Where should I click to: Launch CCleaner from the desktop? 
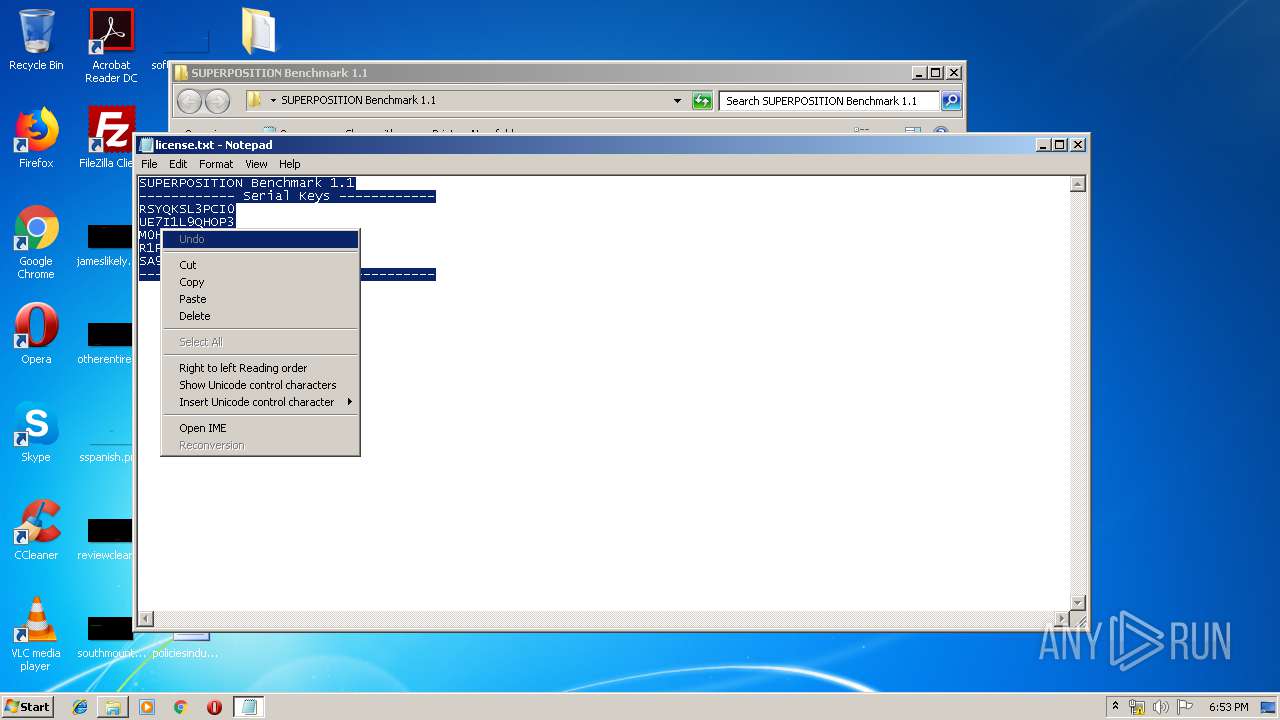36,530
